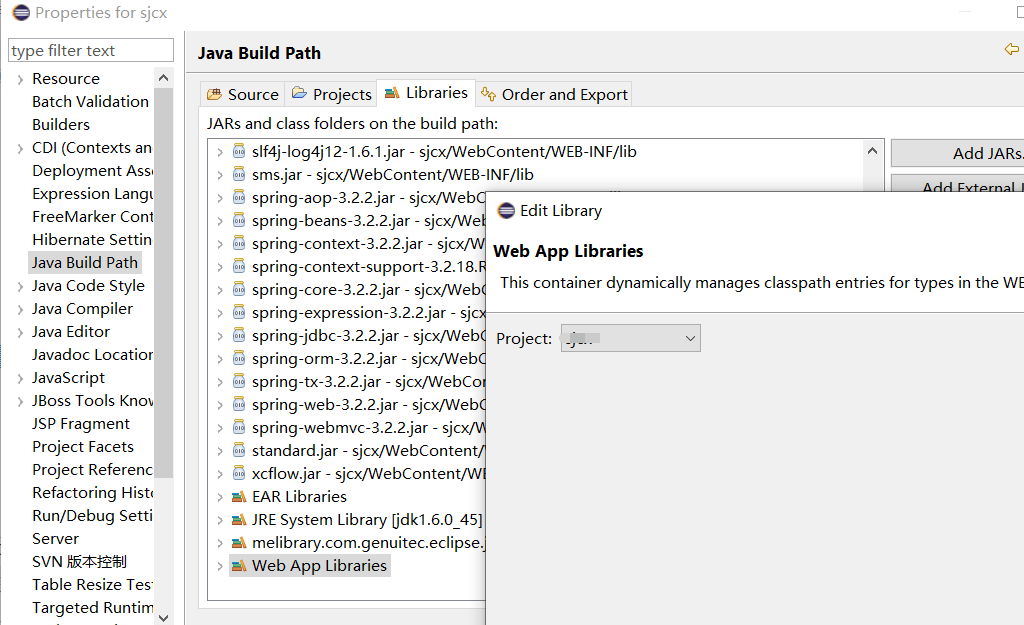The image size is (1024, 625).
Task: Select JSP Fragment in sidebar
Action: pos(81,424)
